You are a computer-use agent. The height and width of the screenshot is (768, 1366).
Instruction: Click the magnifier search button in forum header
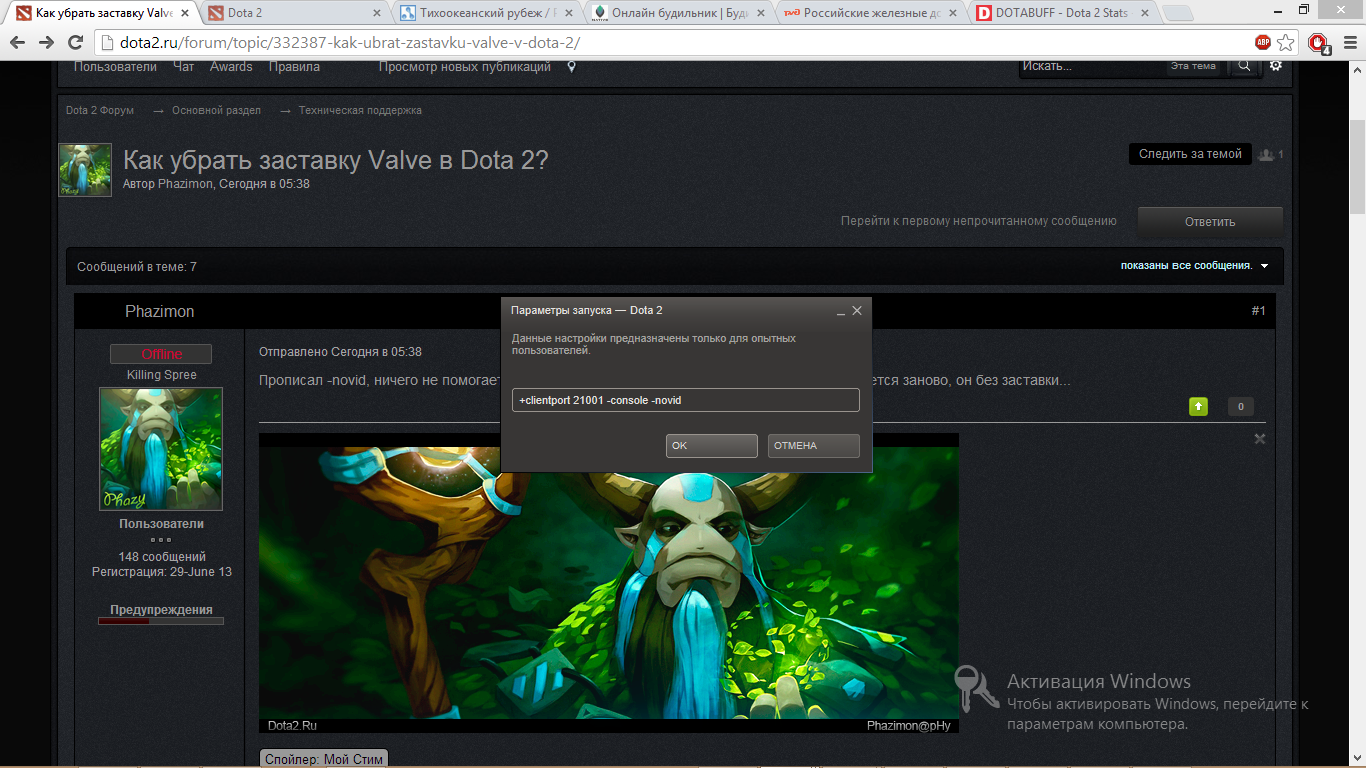[1244, 66]
